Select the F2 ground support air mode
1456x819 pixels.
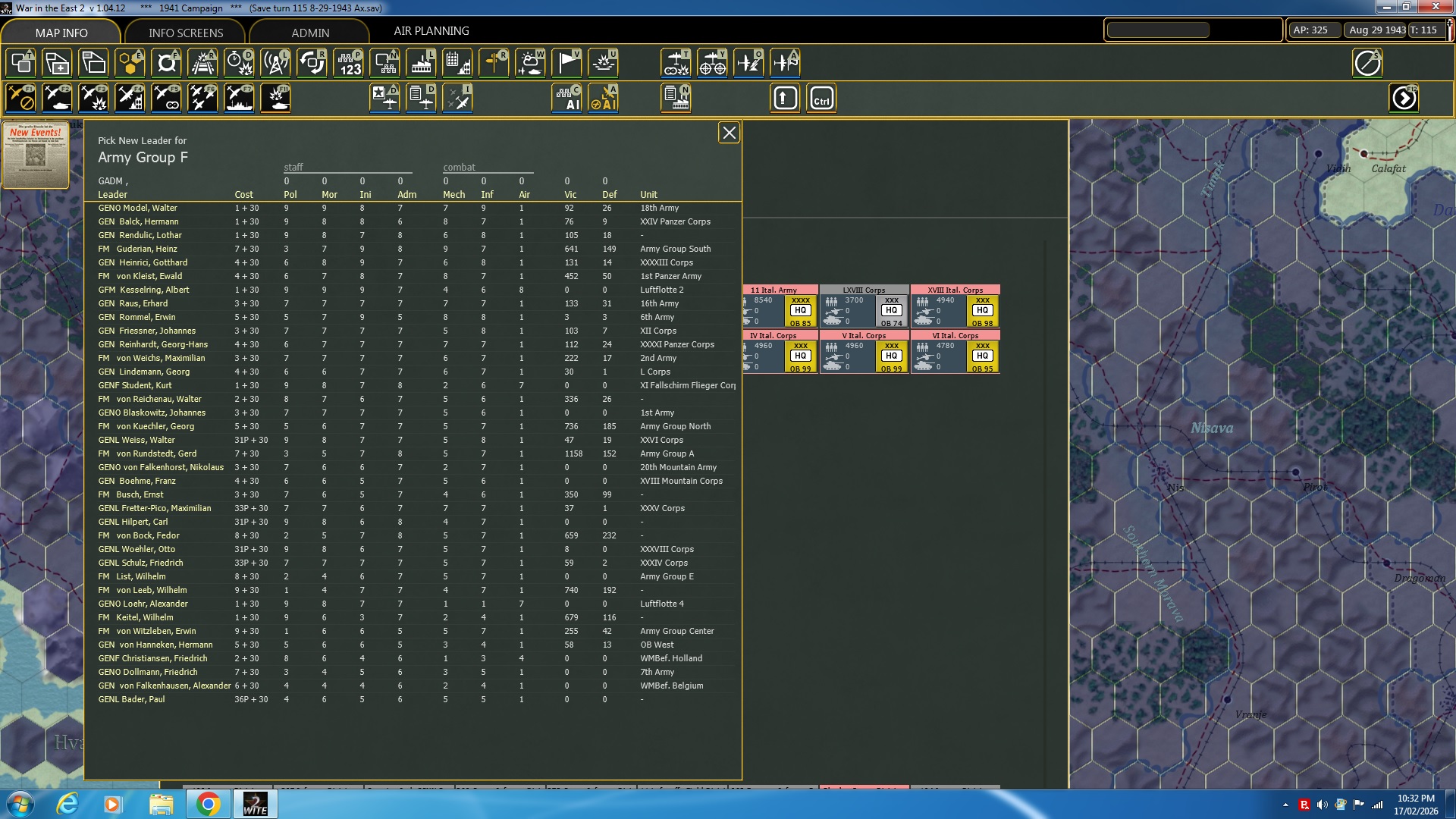click(57, 99)
